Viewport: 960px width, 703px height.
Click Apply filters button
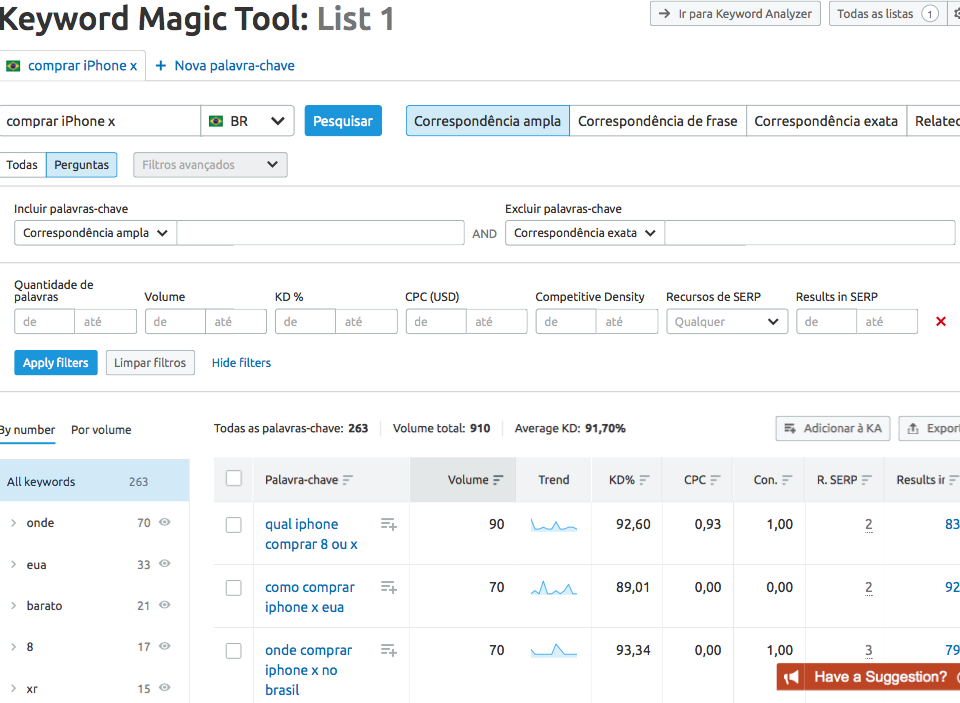(x=56, y=363)
